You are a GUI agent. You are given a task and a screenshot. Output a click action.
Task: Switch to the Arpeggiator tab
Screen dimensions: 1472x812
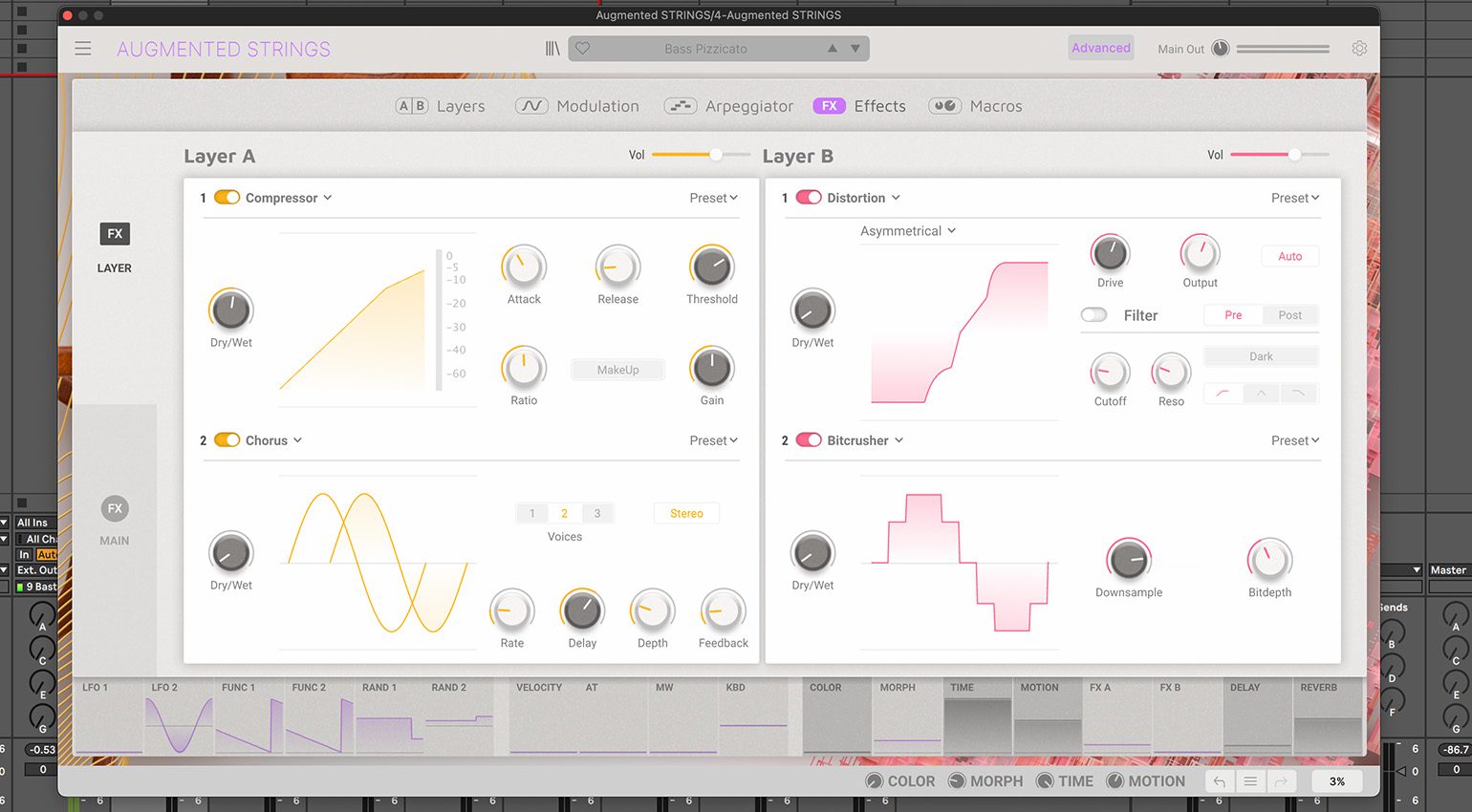pos(729,106)
